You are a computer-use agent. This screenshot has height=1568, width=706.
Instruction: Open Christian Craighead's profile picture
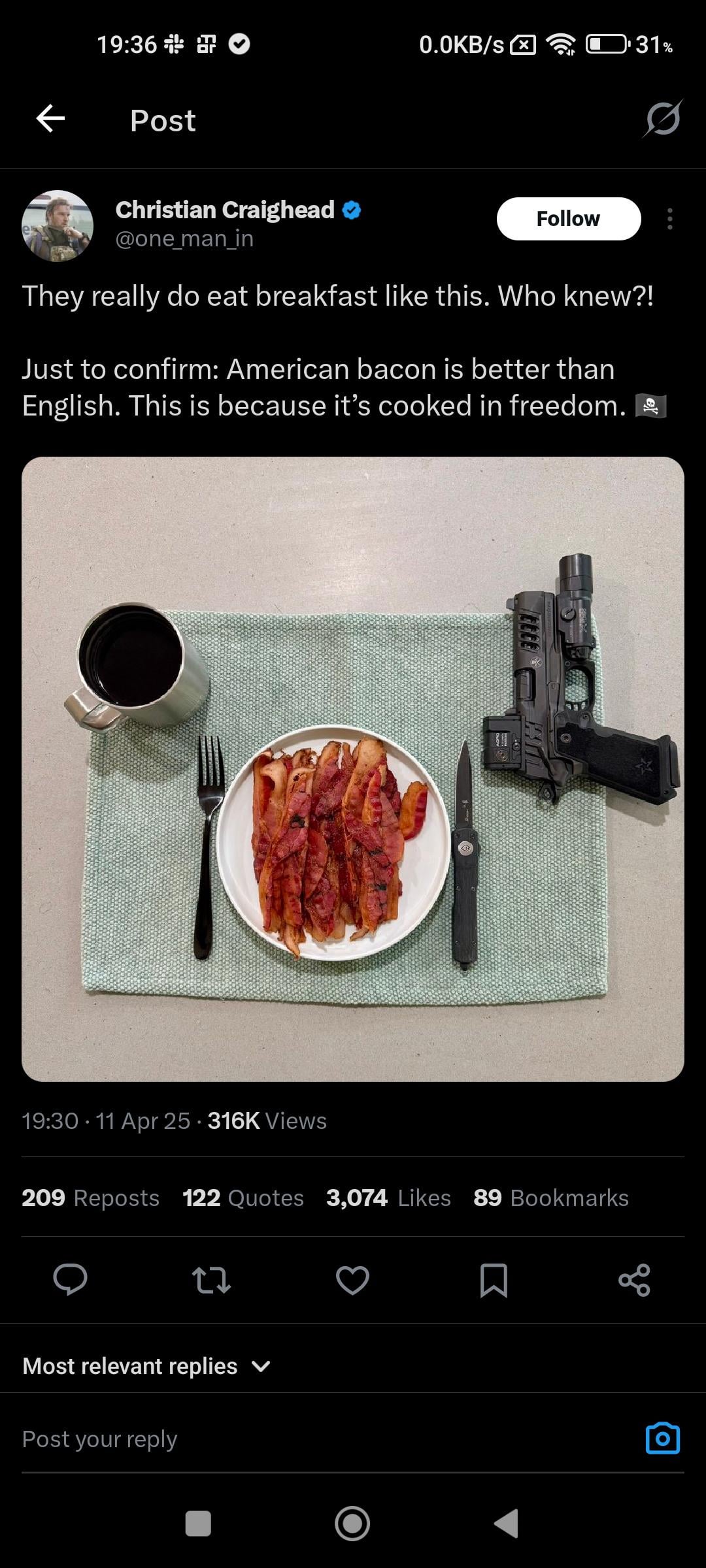click(58, 226)
